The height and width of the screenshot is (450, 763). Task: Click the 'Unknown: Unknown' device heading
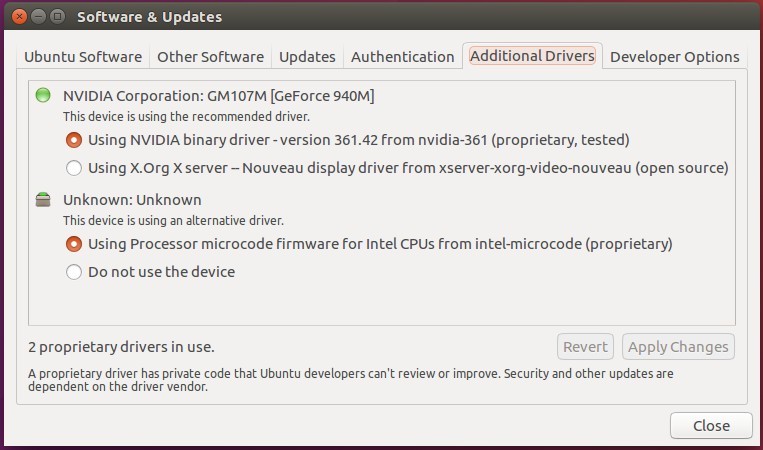132,200
